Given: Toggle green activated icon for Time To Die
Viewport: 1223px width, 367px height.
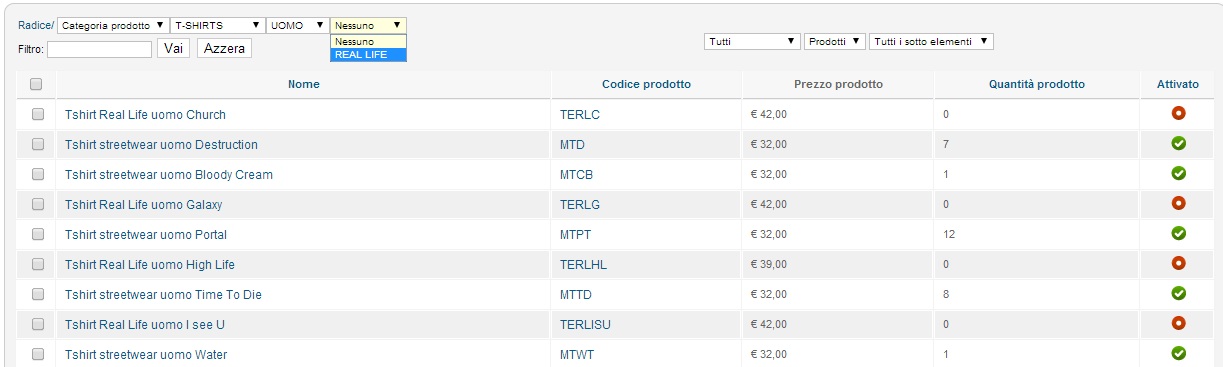Looking at the screenshot, I should pos(1178,293).
